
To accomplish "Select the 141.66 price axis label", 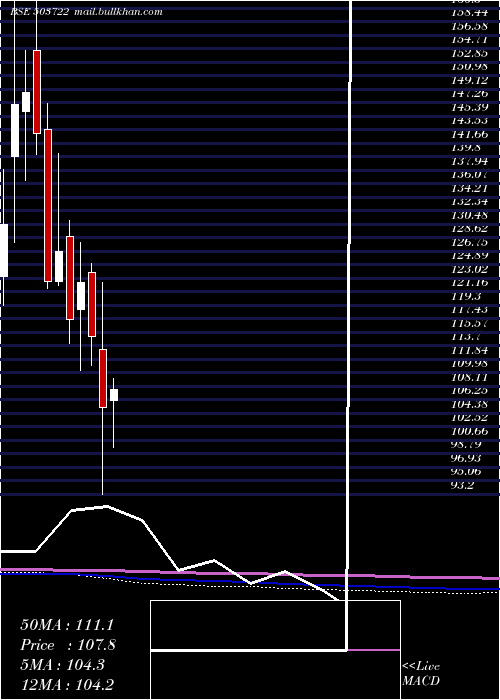I will [x=469, y=134].
